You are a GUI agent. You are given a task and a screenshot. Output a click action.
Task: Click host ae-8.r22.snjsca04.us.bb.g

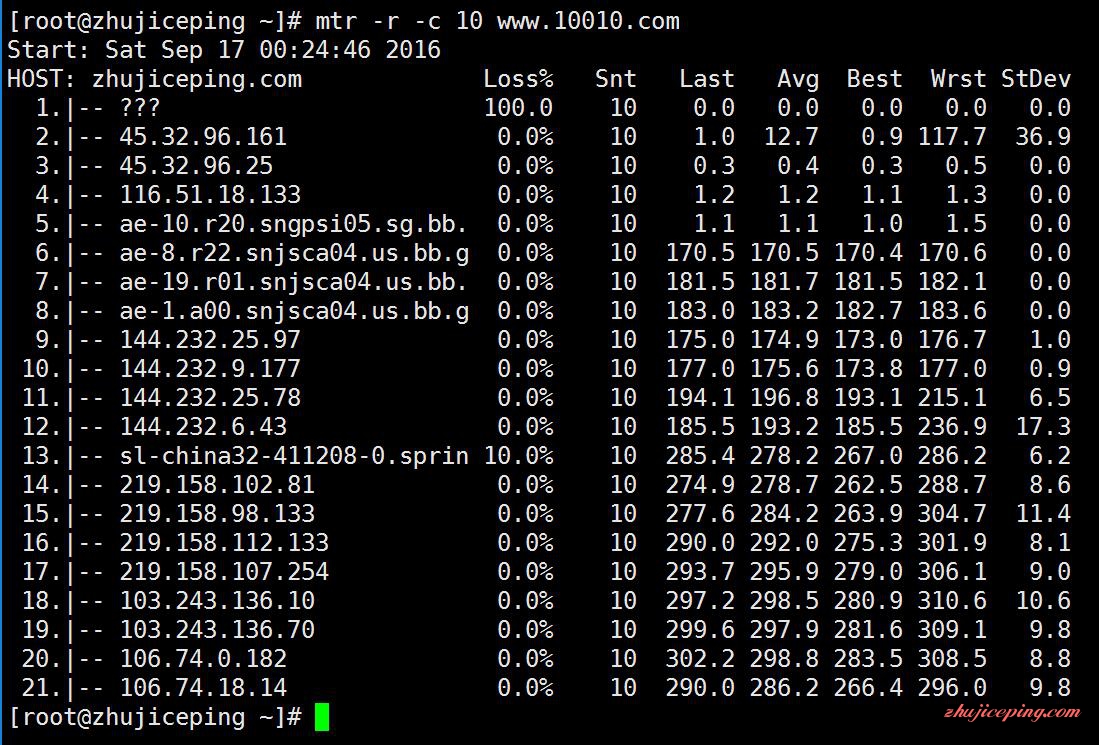(x=294, y=253)
